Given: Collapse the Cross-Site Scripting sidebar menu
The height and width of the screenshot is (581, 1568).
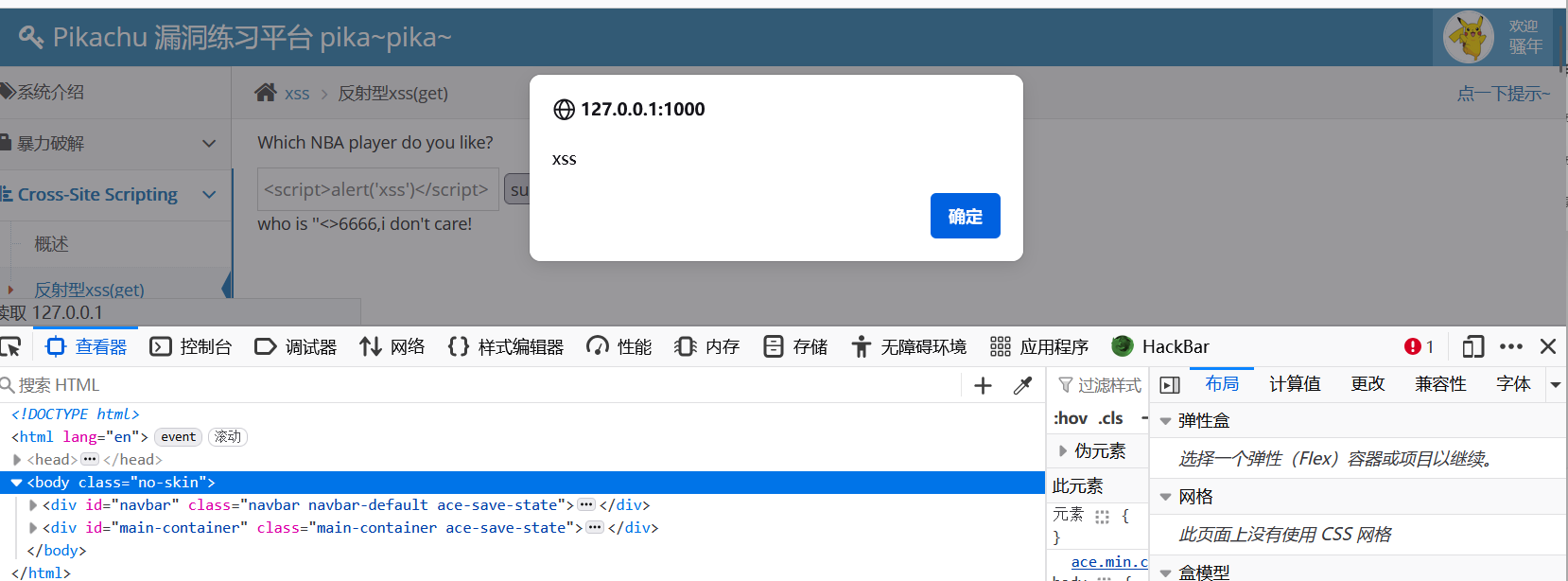Looking at the screenshot, I should click(115, 195).
